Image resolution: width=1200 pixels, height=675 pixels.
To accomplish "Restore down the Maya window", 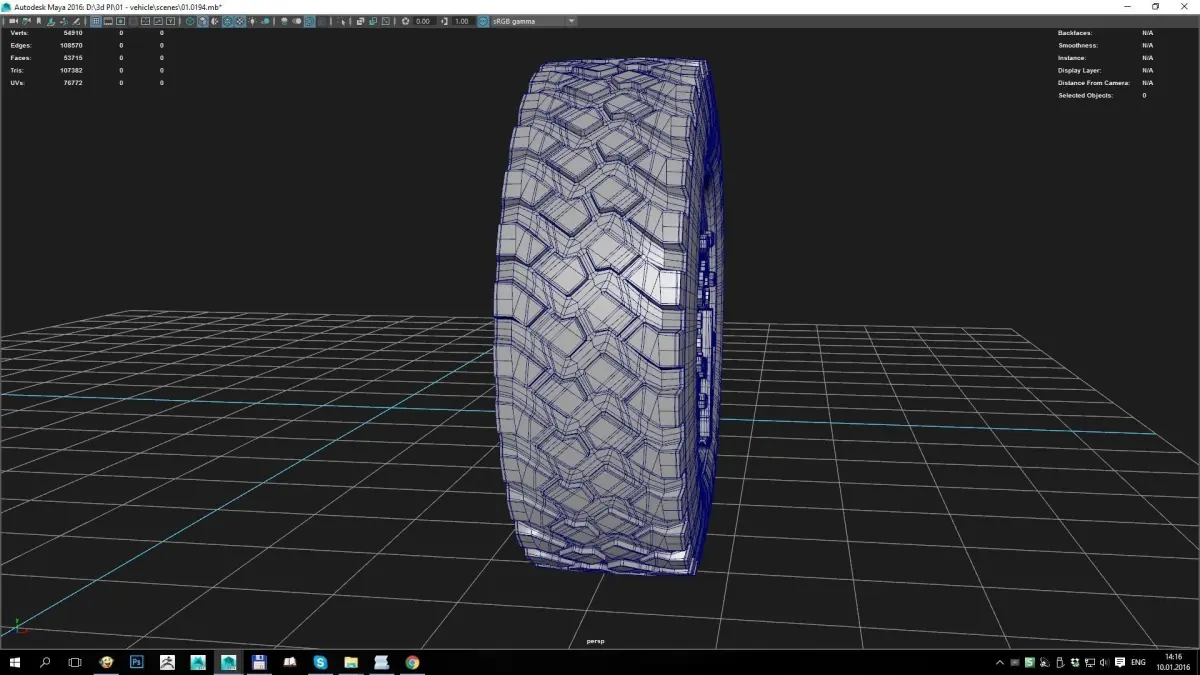I will pos(1155,6).
